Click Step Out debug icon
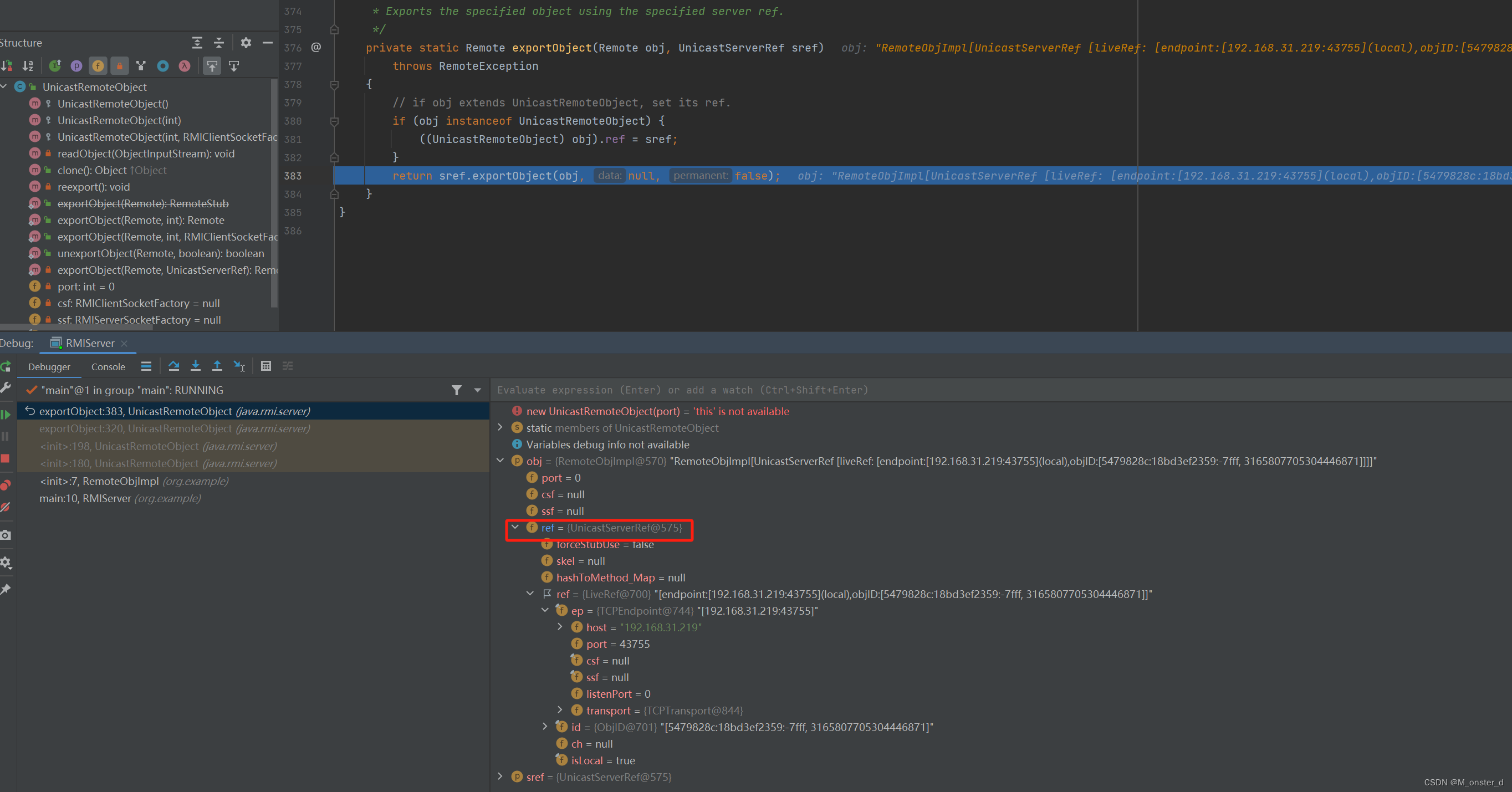 click(x=217, y=366)
